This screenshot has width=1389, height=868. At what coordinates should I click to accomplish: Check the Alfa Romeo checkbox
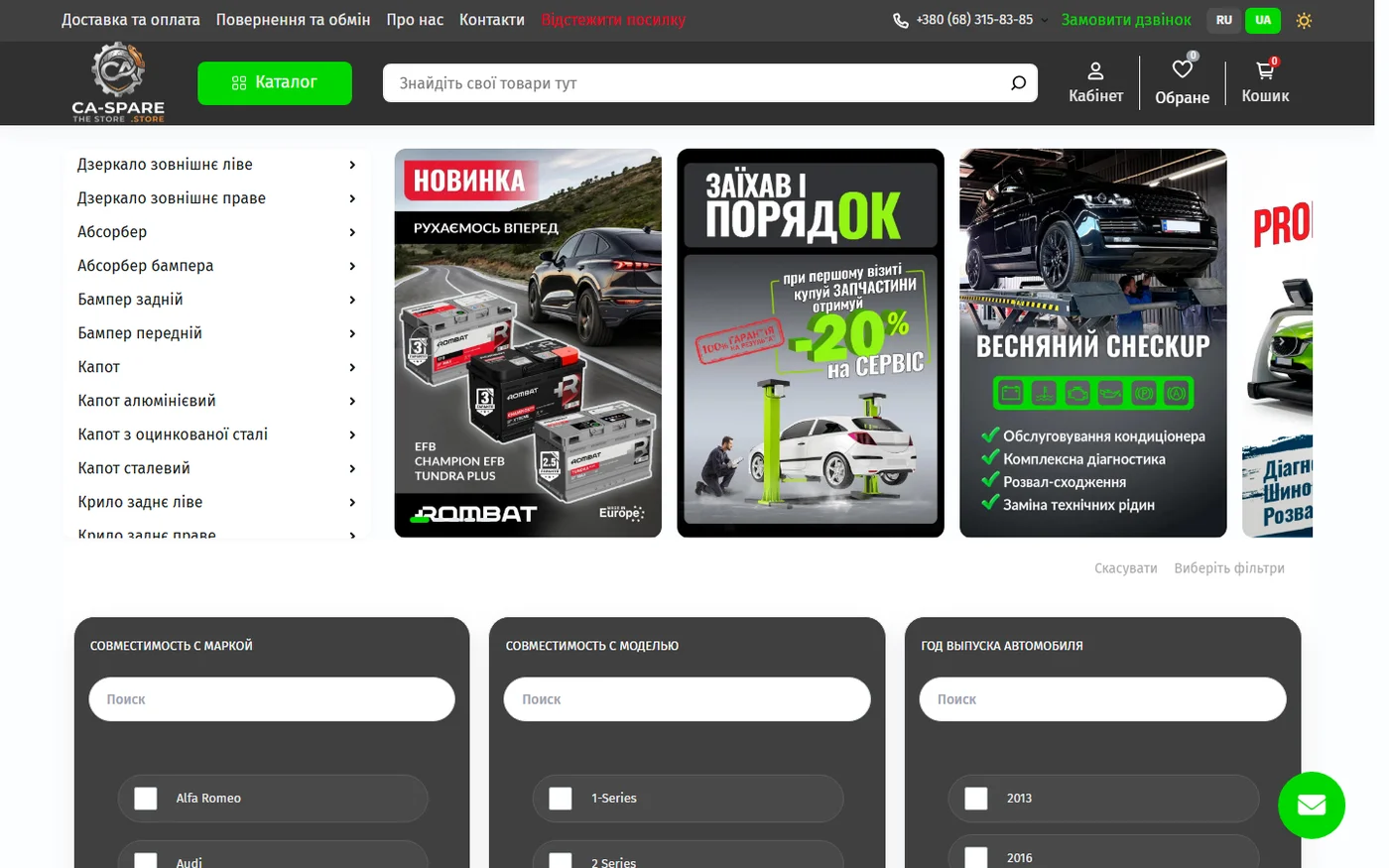pyautogui.click(x=146, y=799)
